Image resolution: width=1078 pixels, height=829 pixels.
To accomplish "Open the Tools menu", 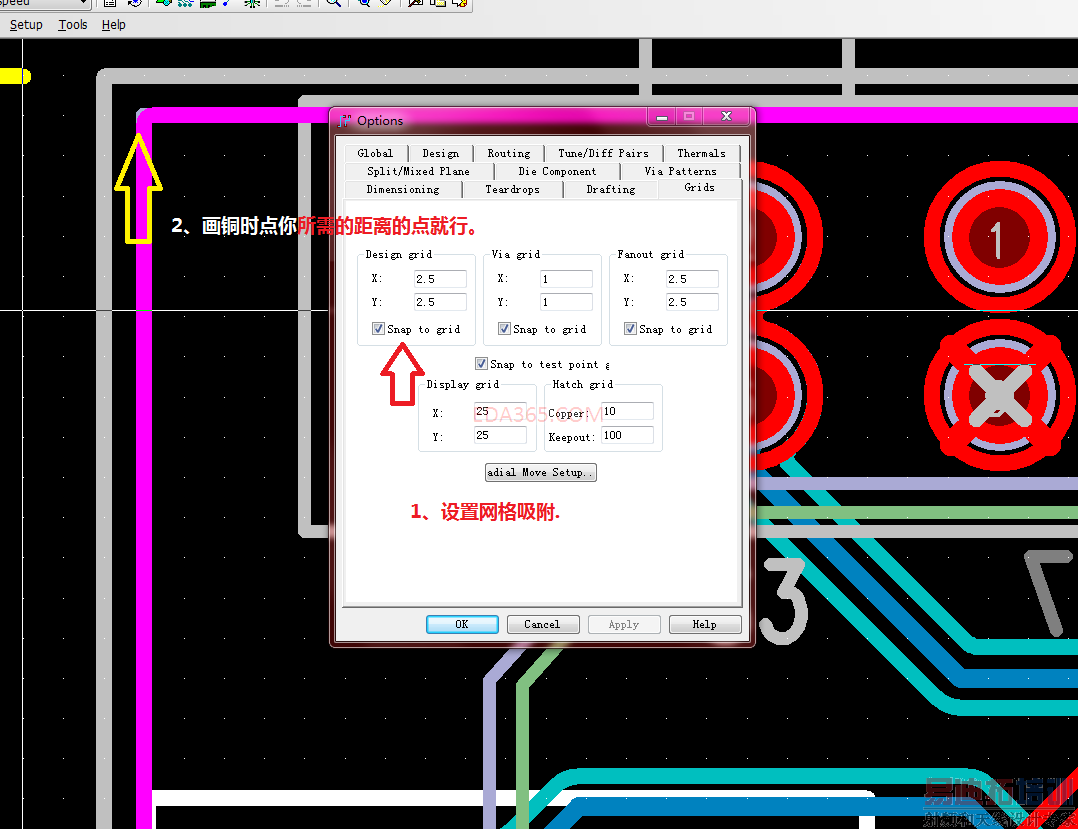I will (72, 25).
